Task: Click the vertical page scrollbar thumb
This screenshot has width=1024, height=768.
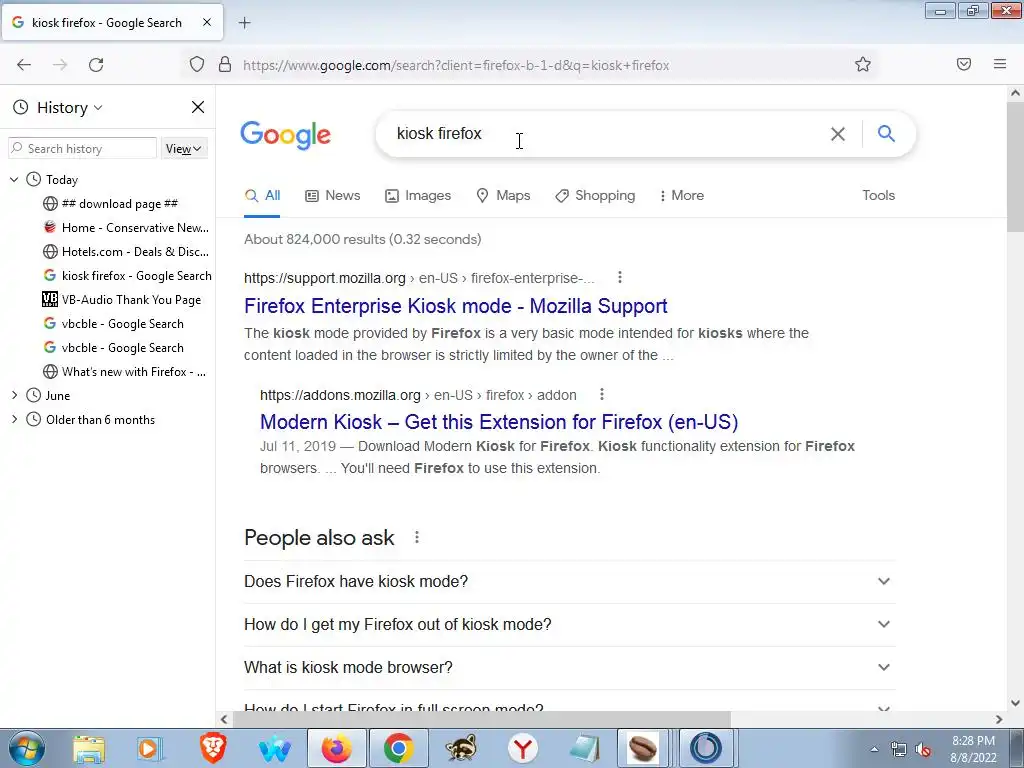Action: (1016, 167)
